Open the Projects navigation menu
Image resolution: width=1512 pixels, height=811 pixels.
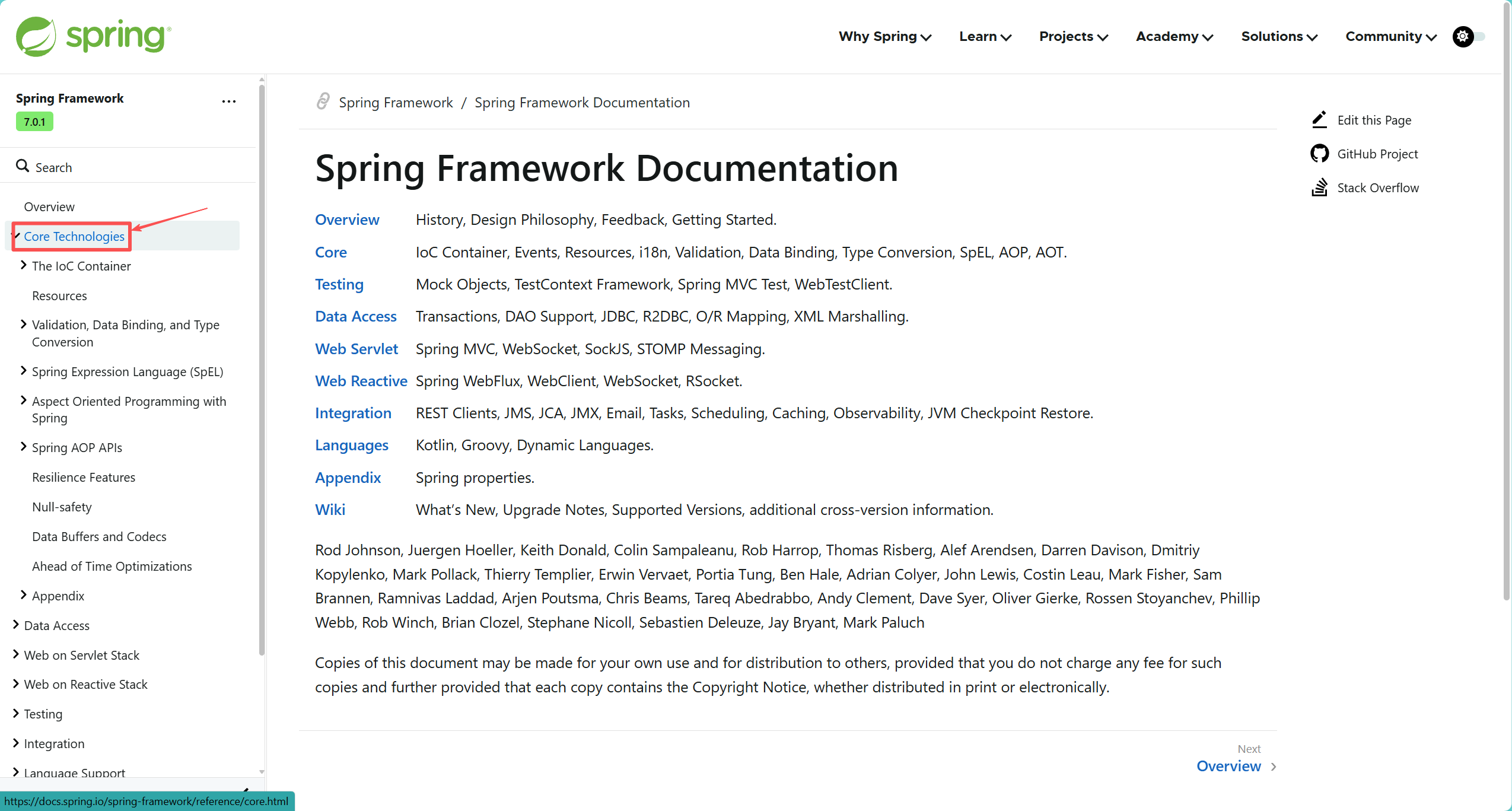1073,37
